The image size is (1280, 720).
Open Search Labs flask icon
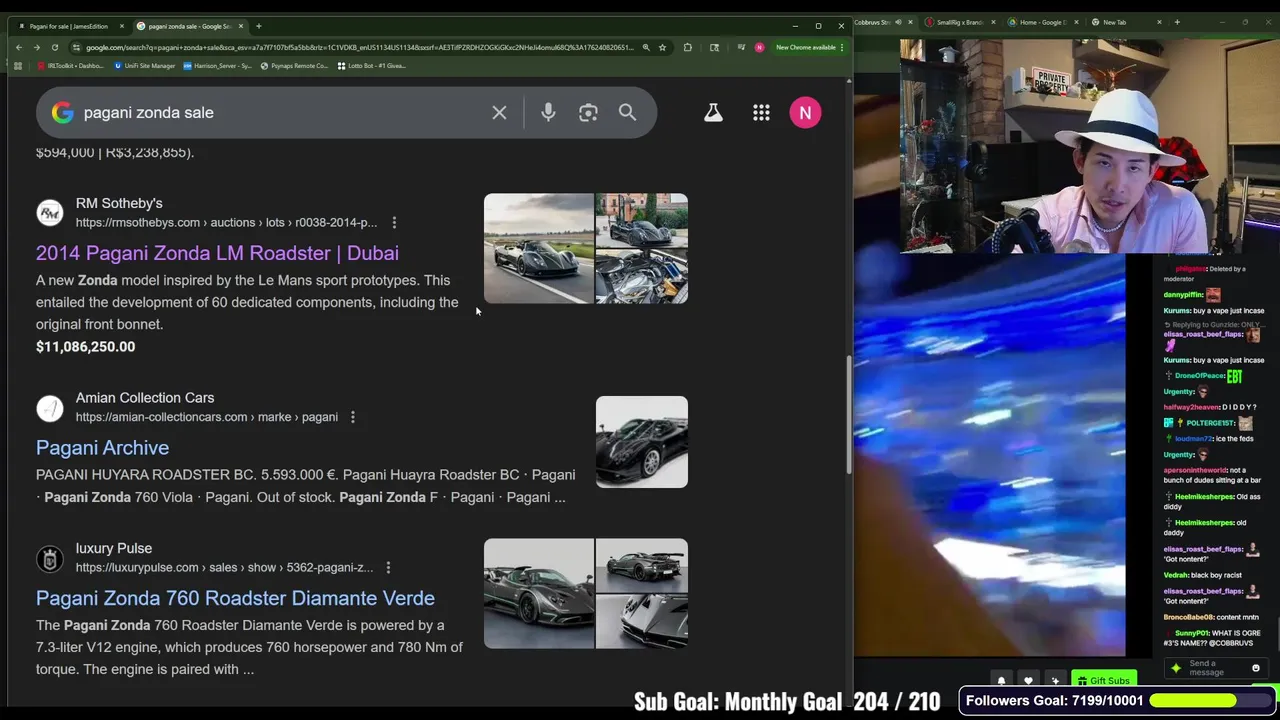pyautogui.click(x=713, y=113)
